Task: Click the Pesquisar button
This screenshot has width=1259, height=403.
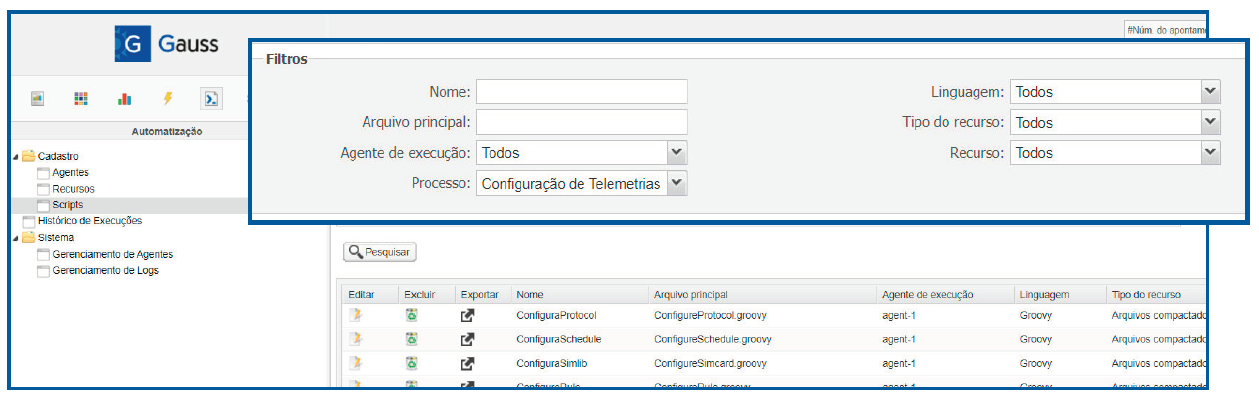Action: (380, 253)
